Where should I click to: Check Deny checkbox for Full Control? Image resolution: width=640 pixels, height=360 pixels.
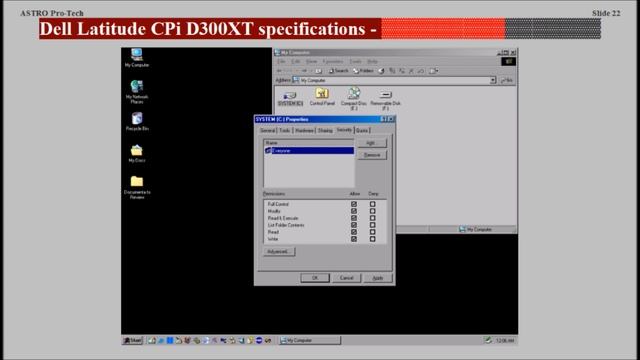coord(372,204)
